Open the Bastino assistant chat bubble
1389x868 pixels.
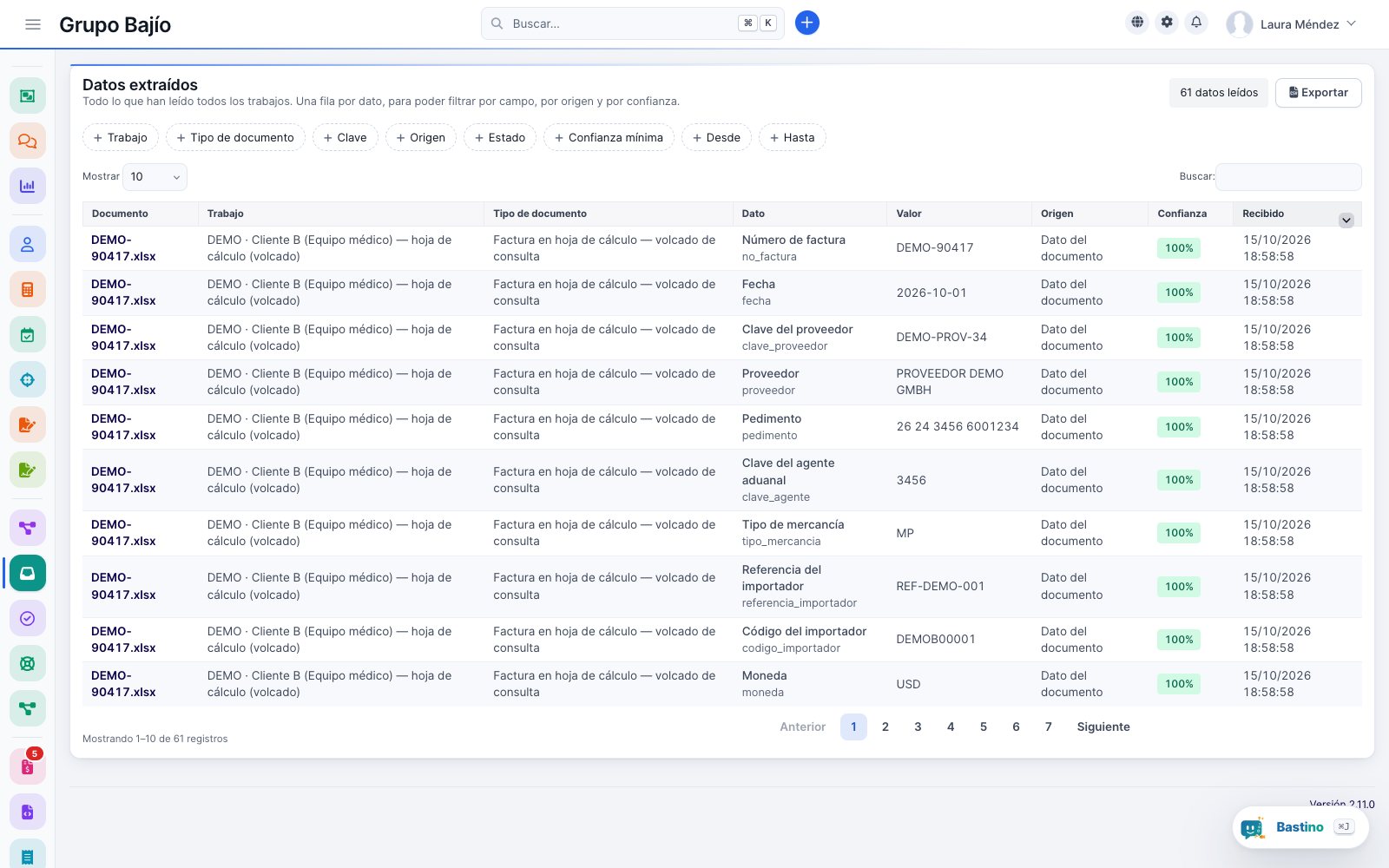tap(1300, 827)
